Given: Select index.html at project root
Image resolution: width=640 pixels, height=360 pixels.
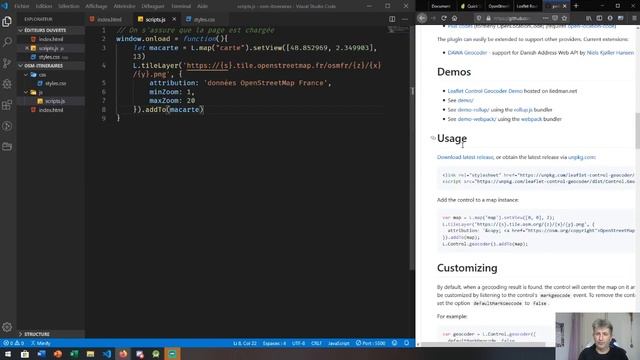Looking at the screenshot, I should point(51,110).
